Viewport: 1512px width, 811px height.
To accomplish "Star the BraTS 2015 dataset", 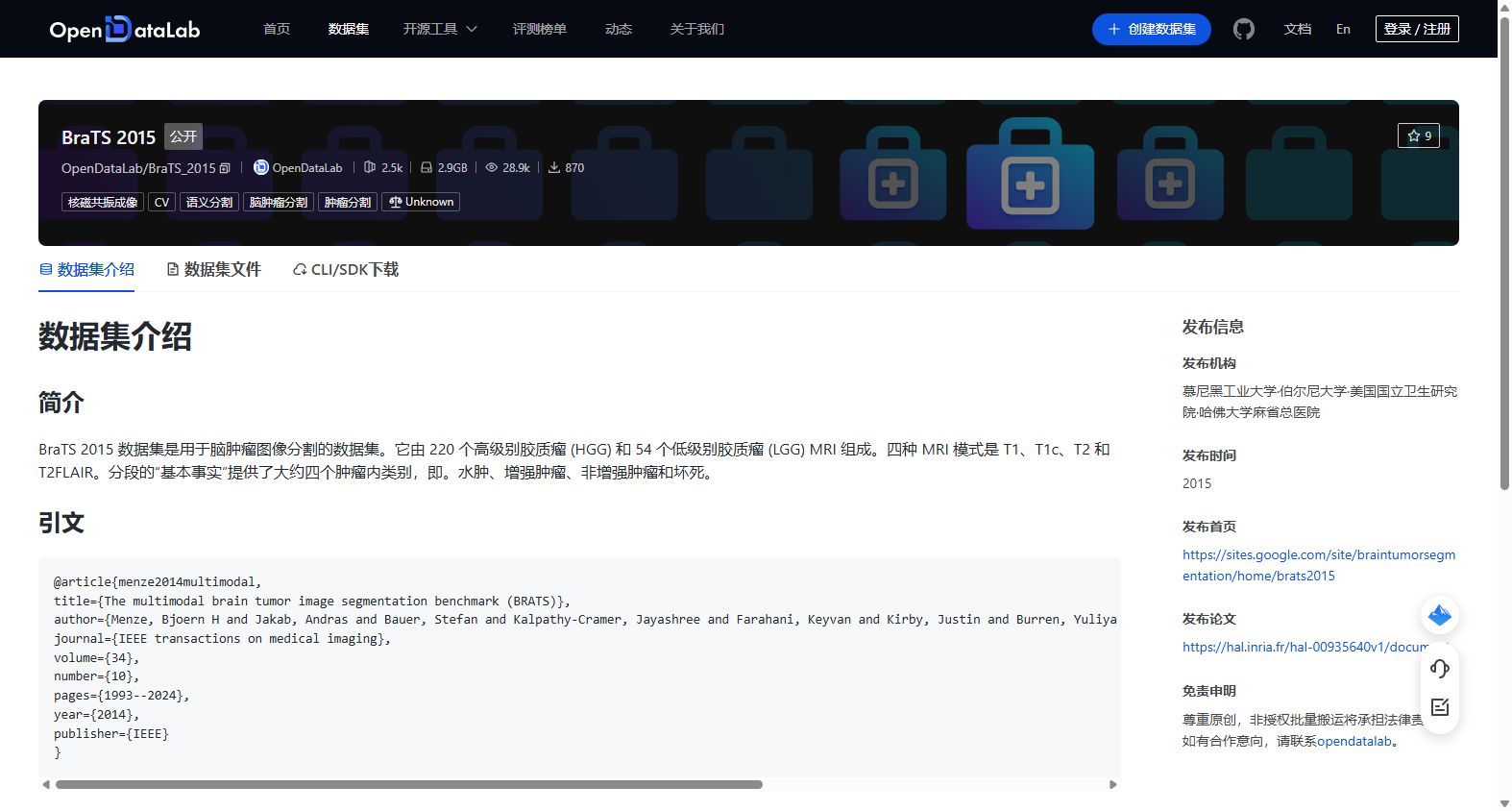I will pyautogui.click(x=1419, y=135).
